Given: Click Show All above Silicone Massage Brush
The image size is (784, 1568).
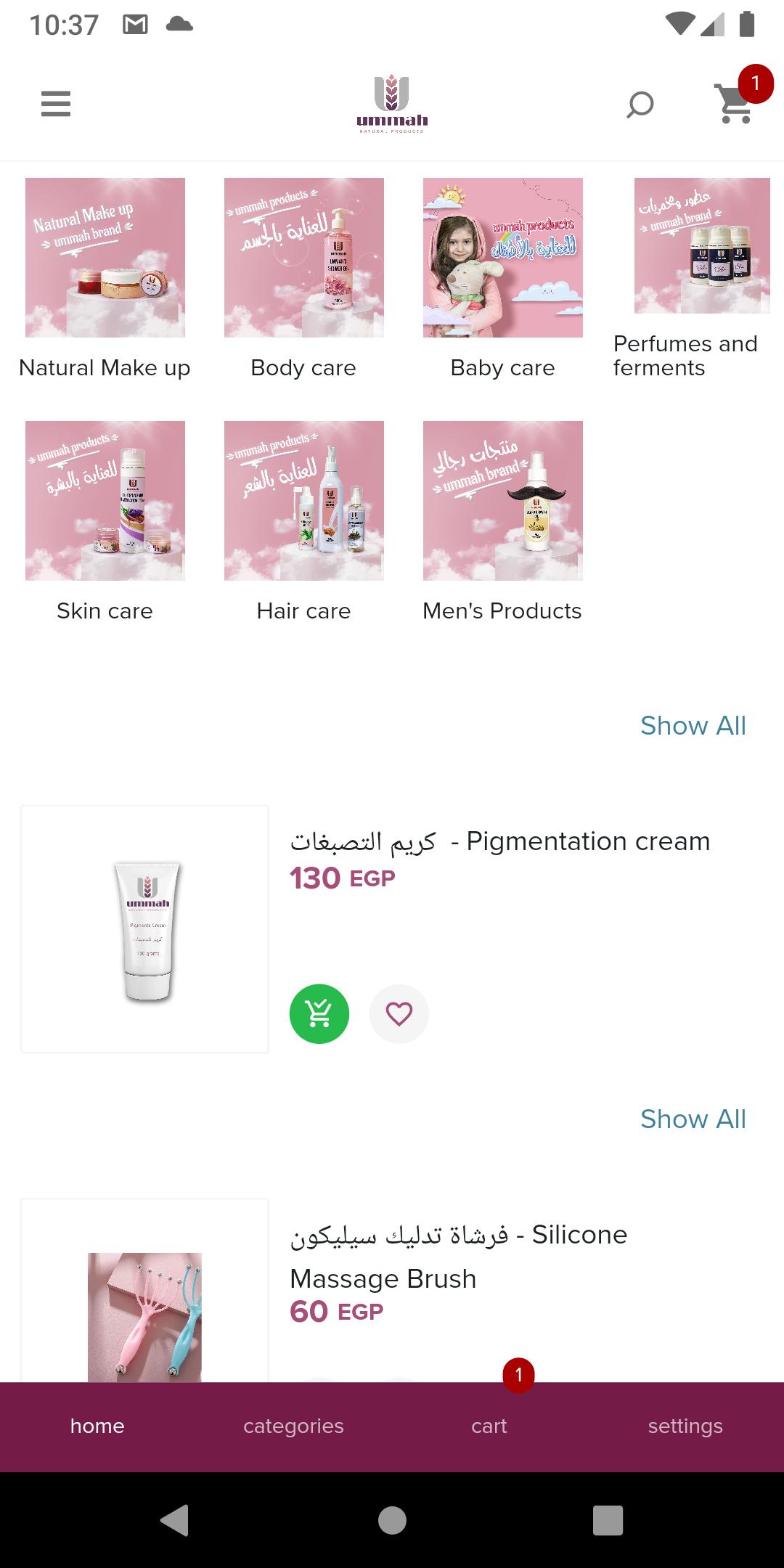Looking at the screenshot, I should click(693, 1119).
